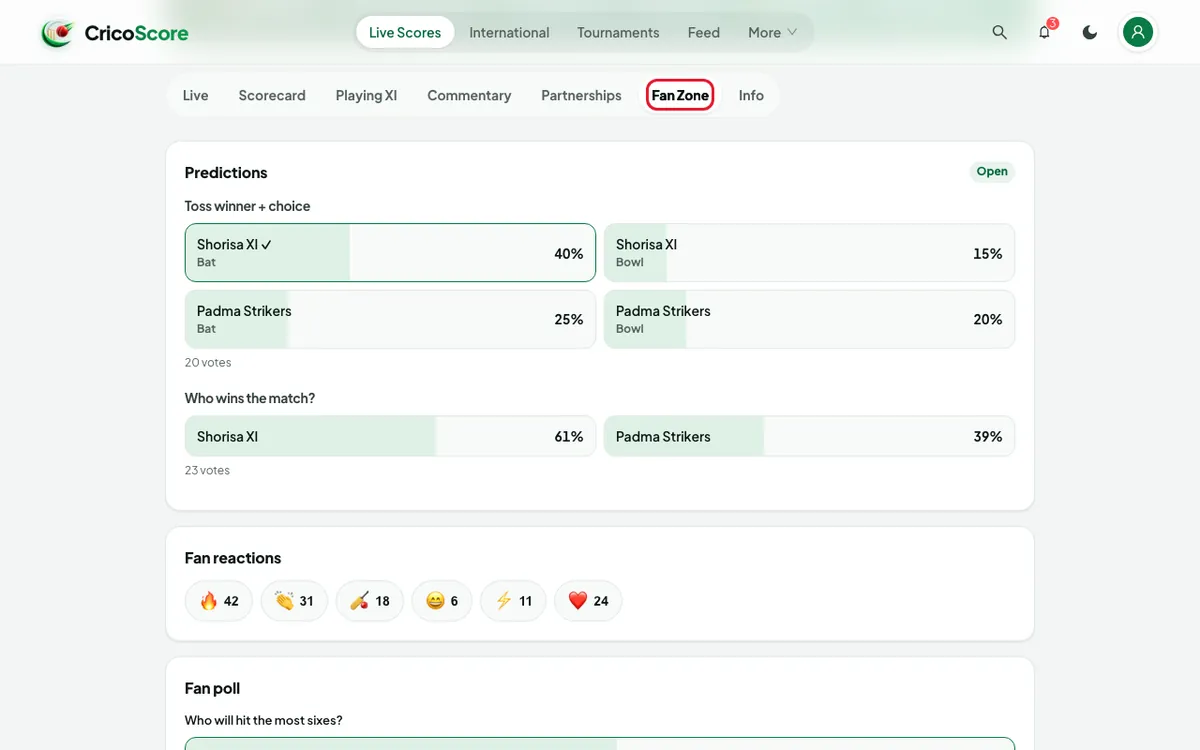The height and width of the screenshot is (750, 1200).
Task: Select Padma Strikers Bat toss prediction
Action: (x=390, y=319)
